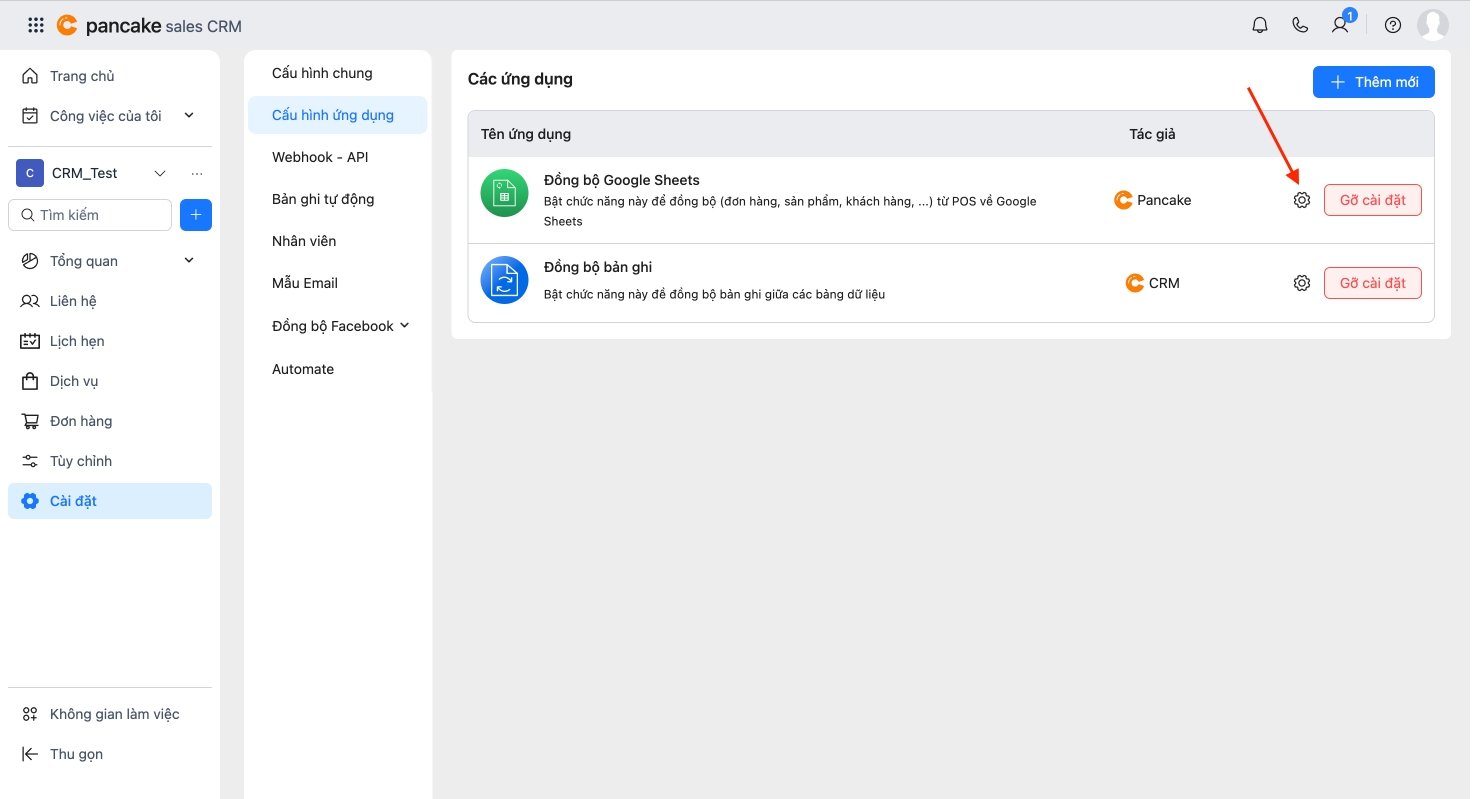This screenshot has width=1472, height=799.
Task: Open the Cấu hình chung tab
Action: tap(322, 73)
